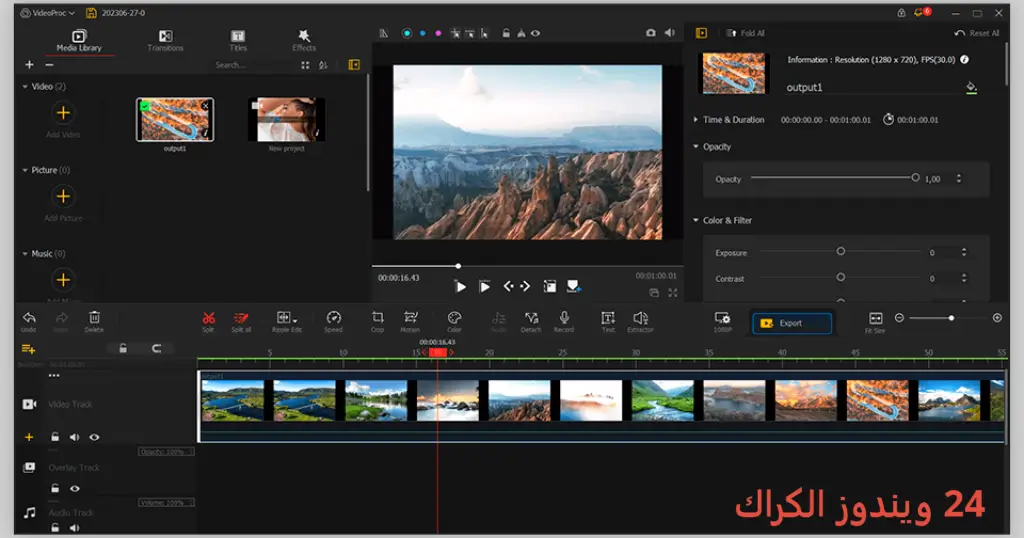
Task: Collapse the Picture (0) section
Action: click(25, 170)
